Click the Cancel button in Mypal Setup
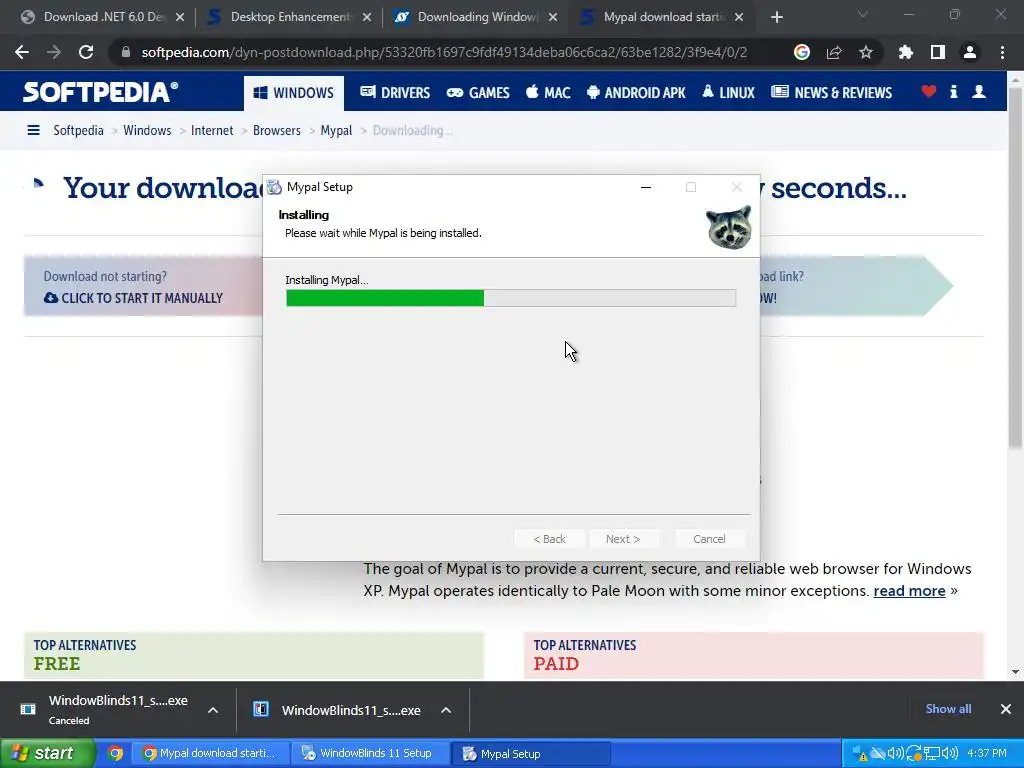 coord(709,539)
